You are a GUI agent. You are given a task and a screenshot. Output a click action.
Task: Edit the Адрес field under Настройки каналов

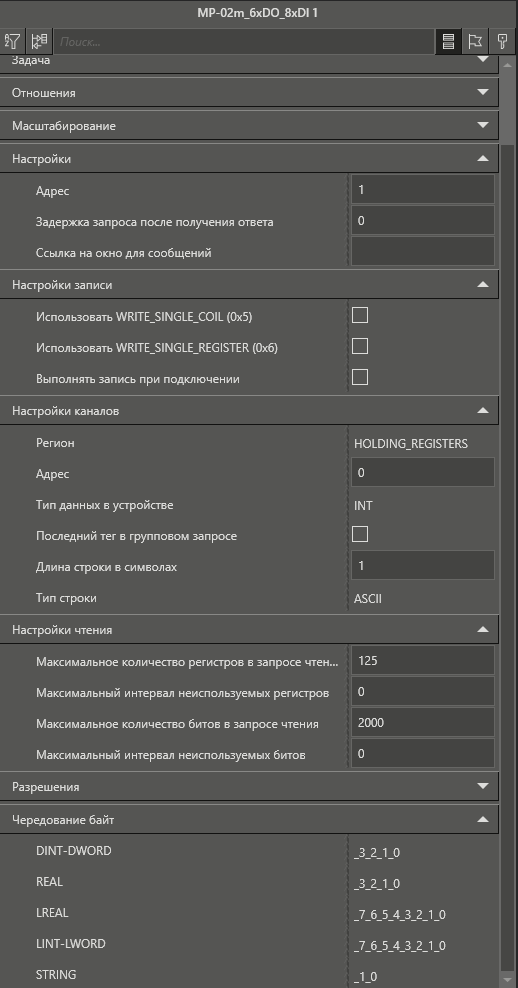(x=423, y=473)
